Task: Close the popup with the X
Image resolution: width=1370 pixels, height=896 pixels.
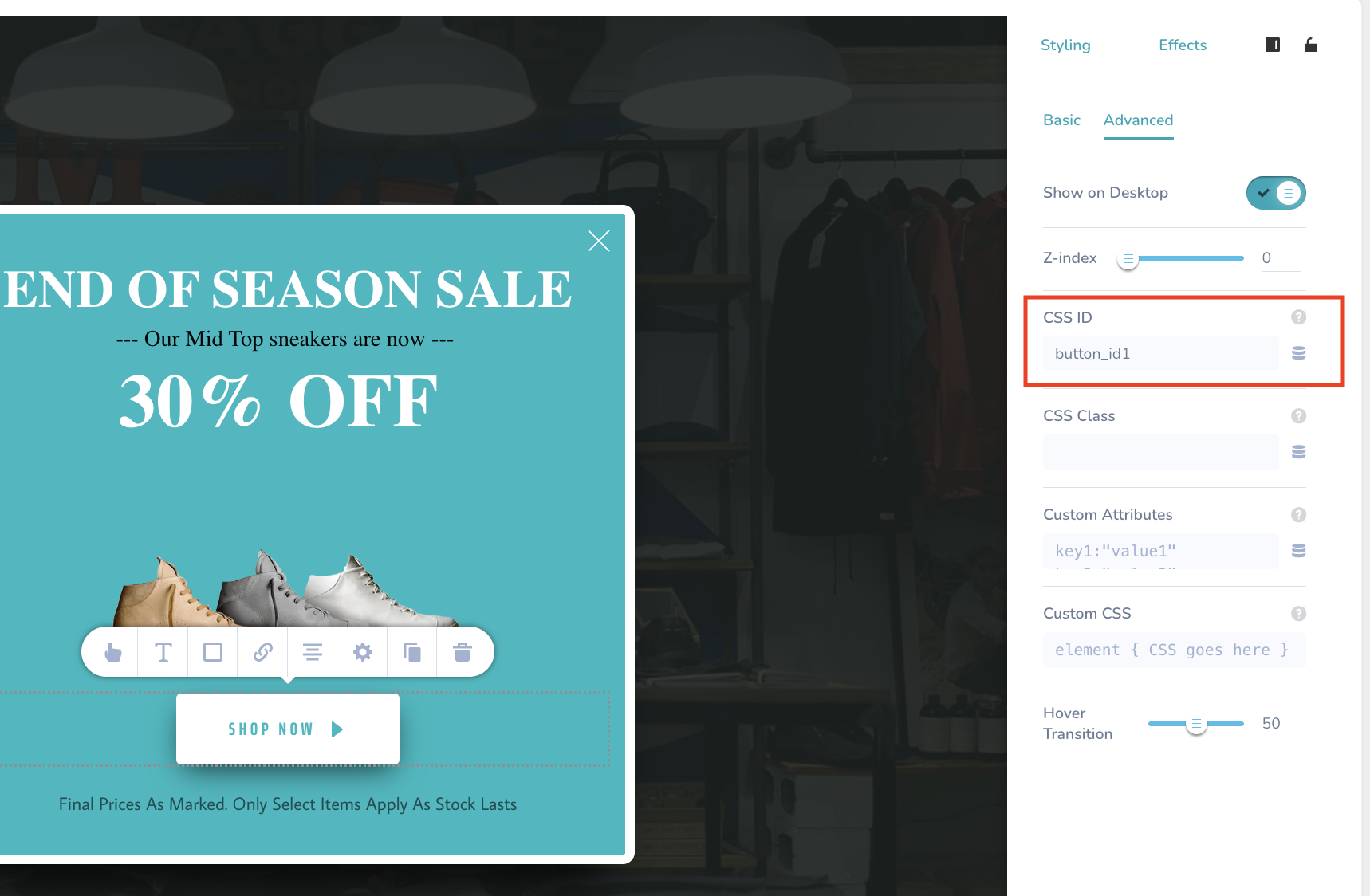Action: 599,241
